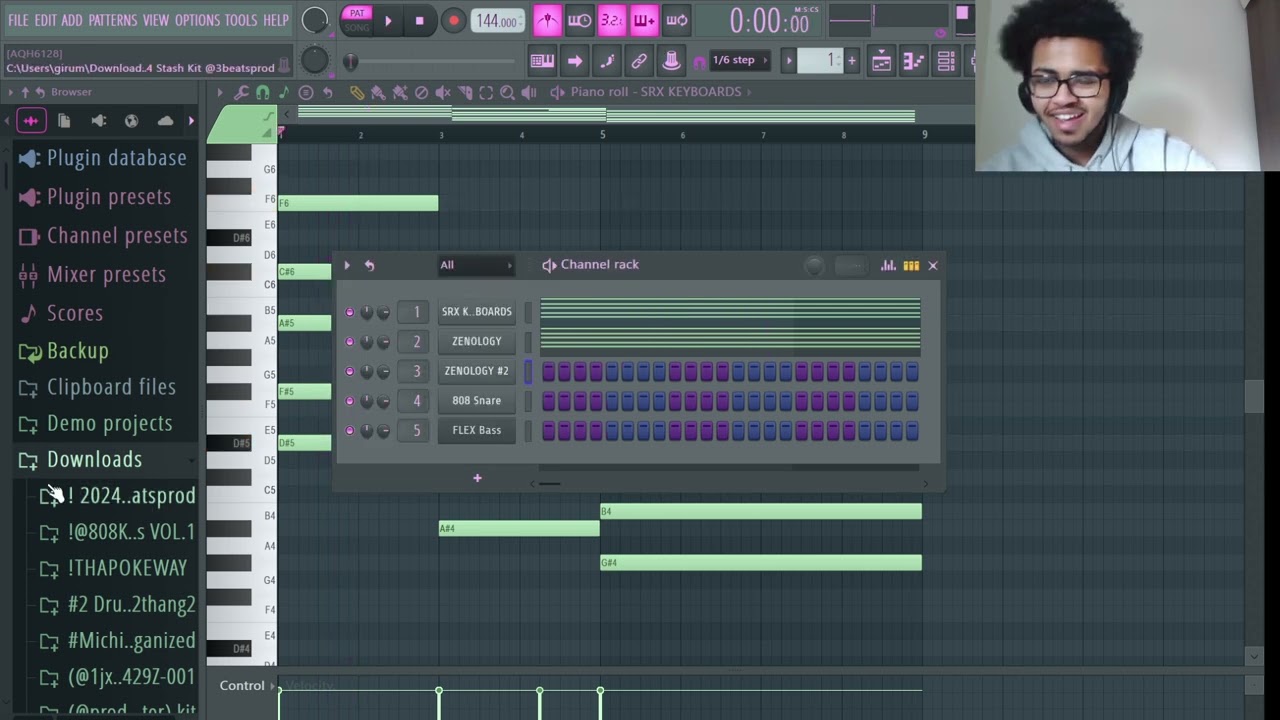Open the piano roll stamp note icon

click(x=284, y=92)
